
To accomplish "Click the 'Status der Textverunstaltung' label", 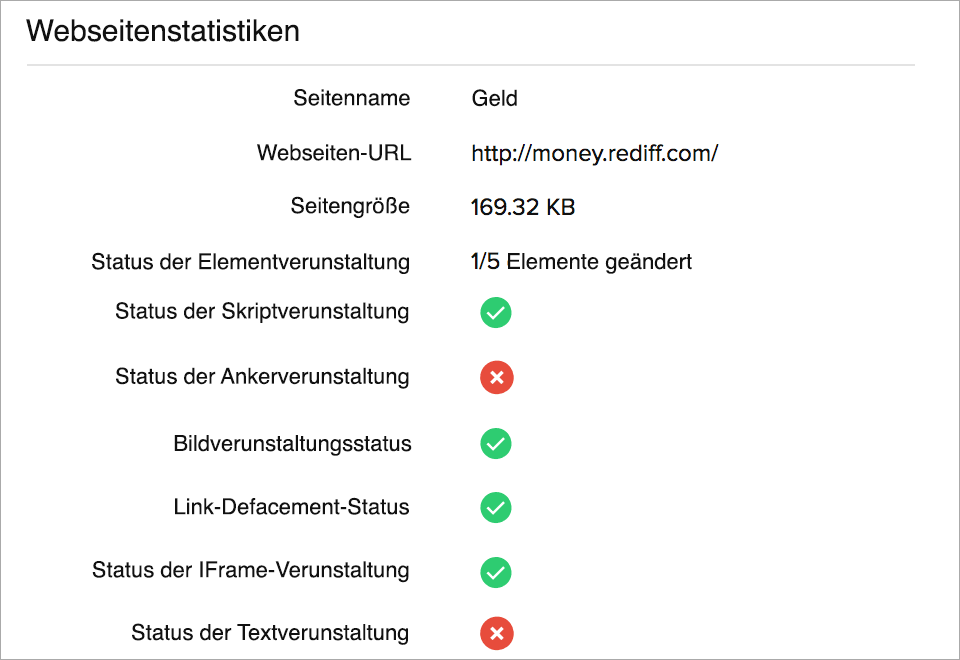I will pyautogui.click(x=270, y=632).
